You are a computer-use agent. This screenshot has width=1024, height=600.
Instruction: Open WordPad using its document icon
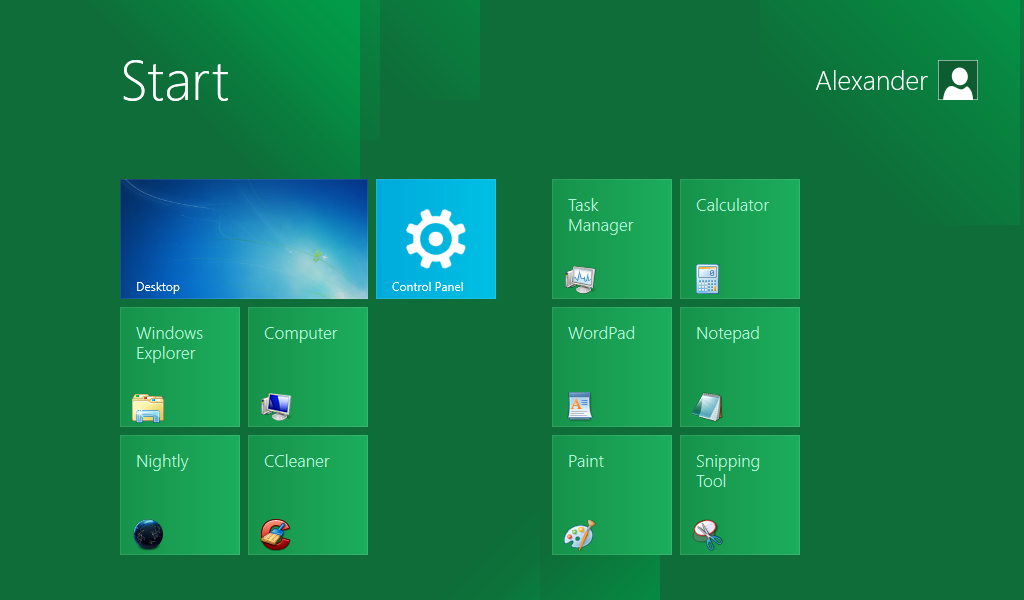click(580, 406)
